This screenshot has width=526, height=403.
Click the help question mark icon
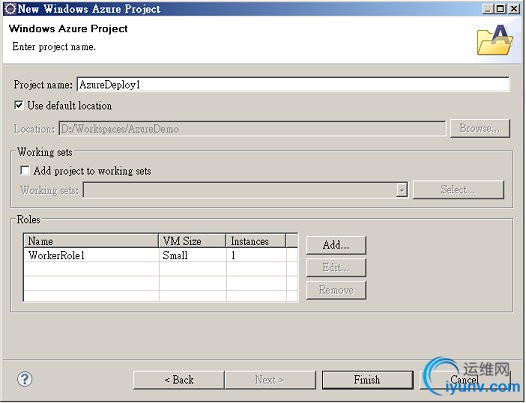click(25, 379)
